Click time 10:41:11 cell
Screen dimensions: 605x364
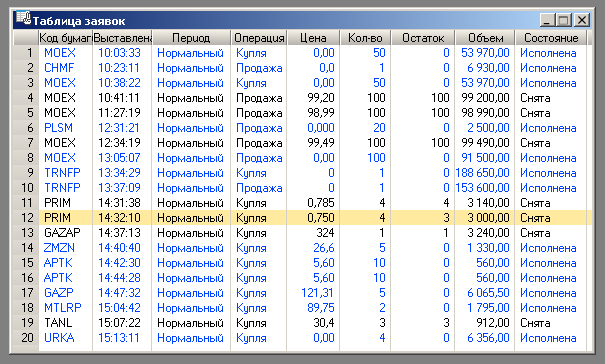[119, 98]
